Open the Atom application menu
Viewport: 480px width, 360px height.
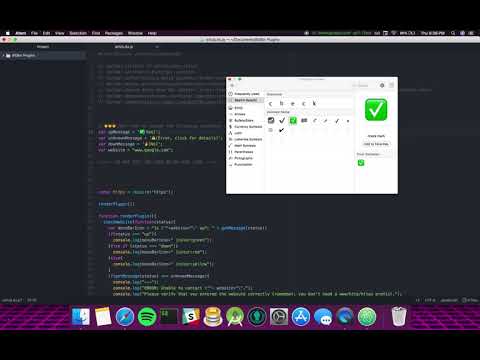(21, 33)
